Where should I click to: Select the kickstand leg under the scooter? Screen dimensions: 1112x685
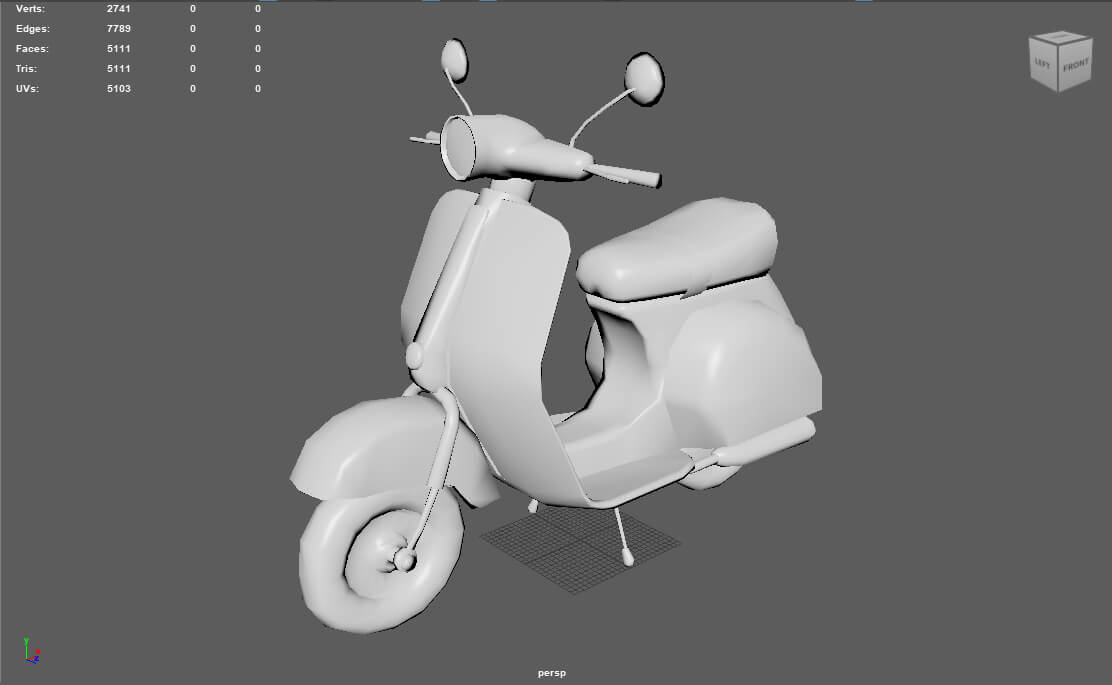point(622,537)
